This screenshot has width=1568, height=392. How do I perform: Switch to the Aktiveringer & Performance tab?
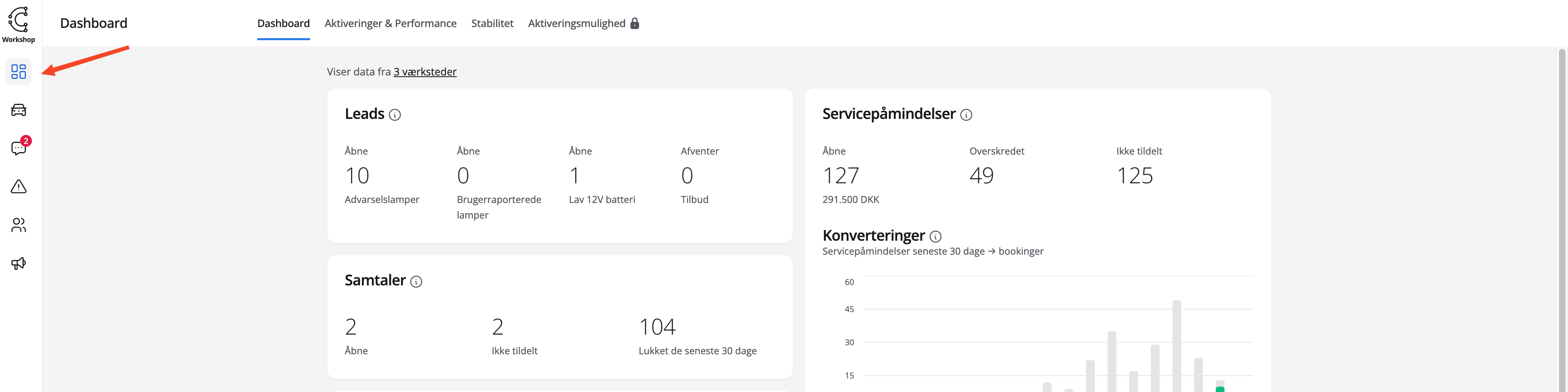point(390,23)
